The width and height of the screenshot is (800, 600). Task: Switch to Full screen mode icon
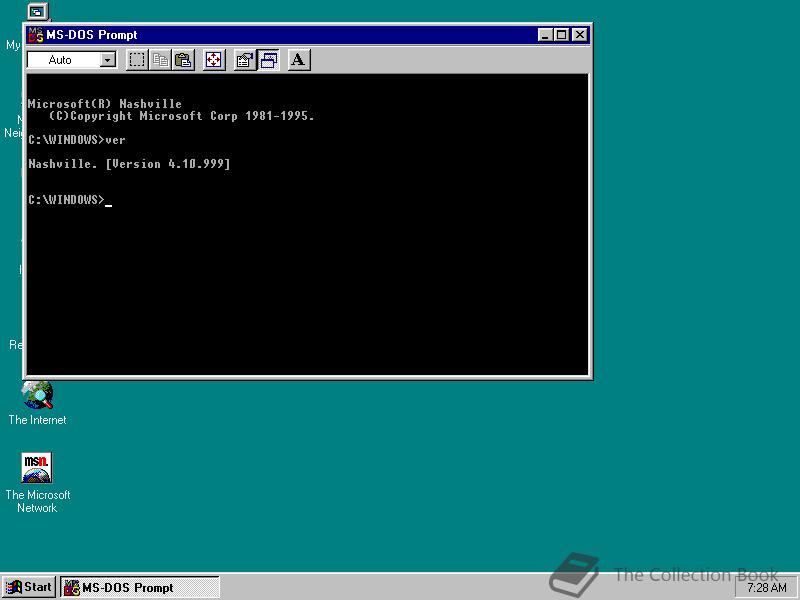[x=214, y=60]
